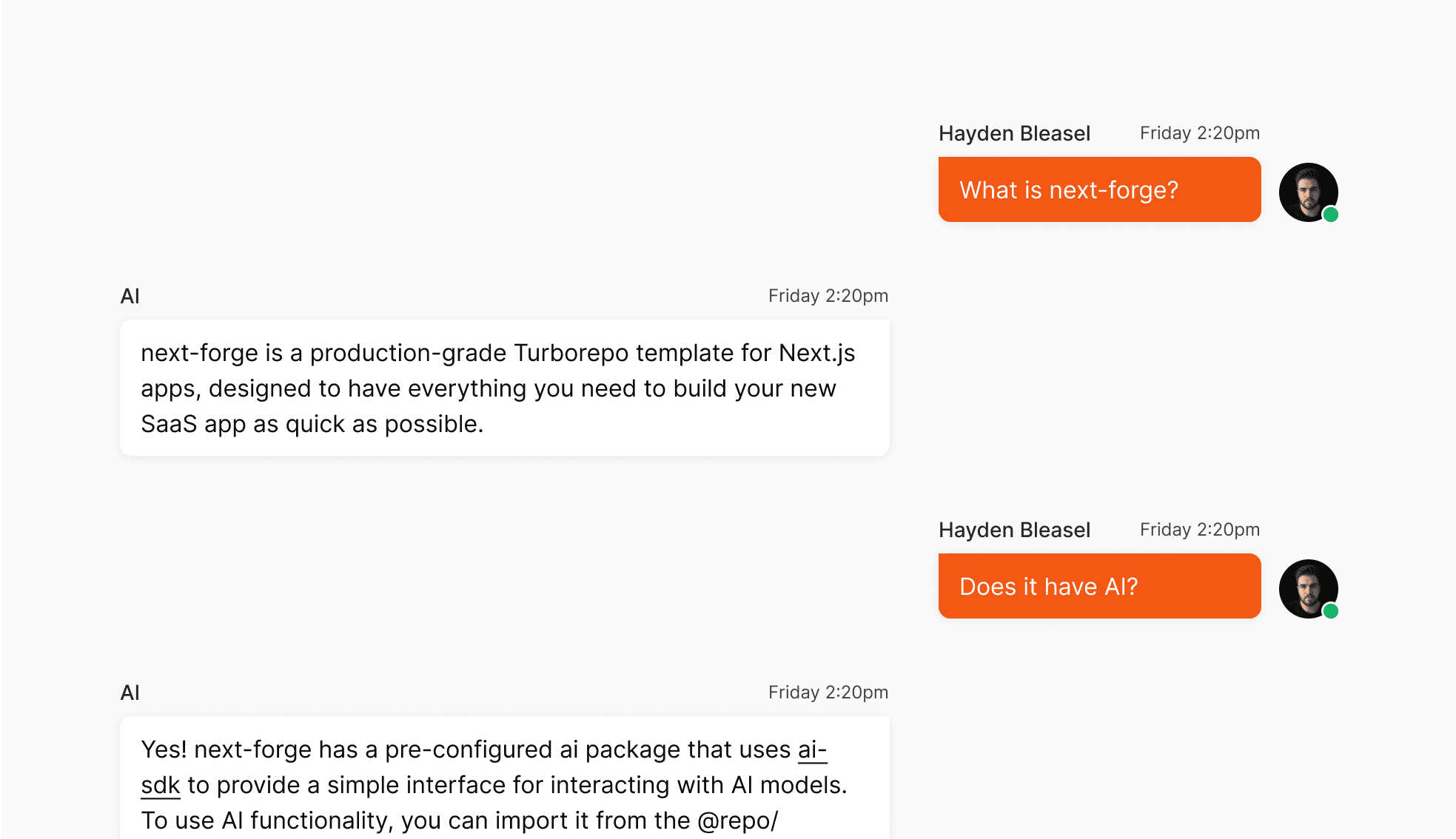Click the orange "What is next-forge?" bubble
The width and height of the screenshot is (1456, 839).
tap(1099, 189)
